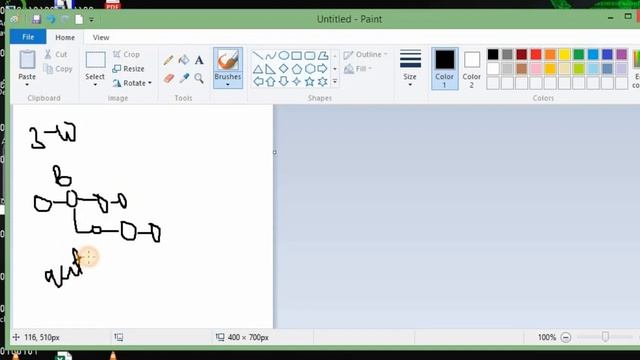Pick the green color swatch
640x360 pixels.
click(579, 54)
